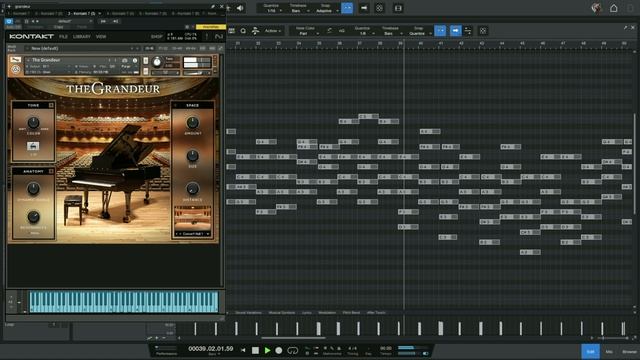Open the editor Quantize 1/8 dropdown

click(x=363, y=31)
